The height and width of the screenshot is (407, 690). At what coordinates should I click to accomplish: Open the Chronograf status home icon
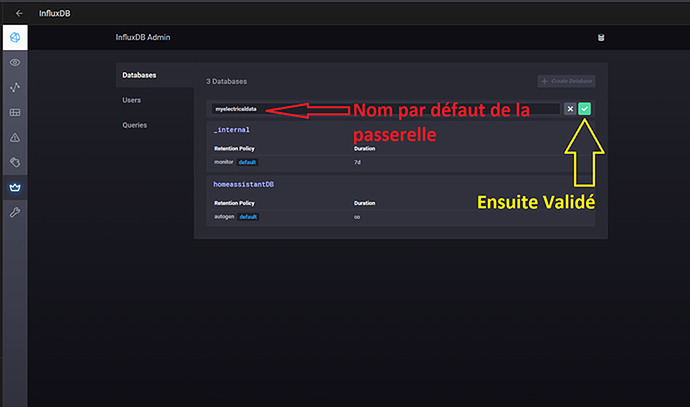(x=15, y=37)
